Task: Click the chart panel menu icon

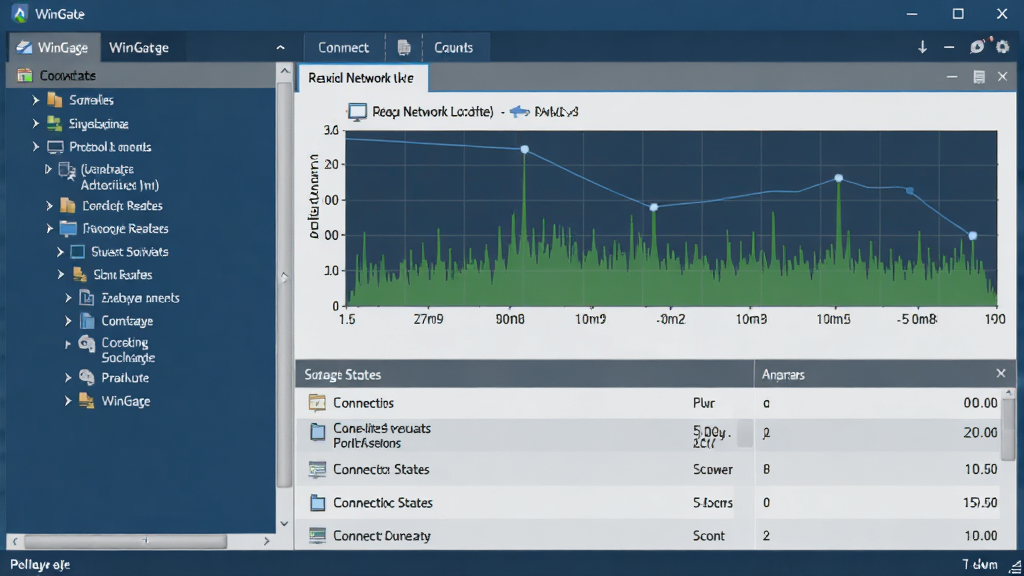Action: tap(979, 77)
